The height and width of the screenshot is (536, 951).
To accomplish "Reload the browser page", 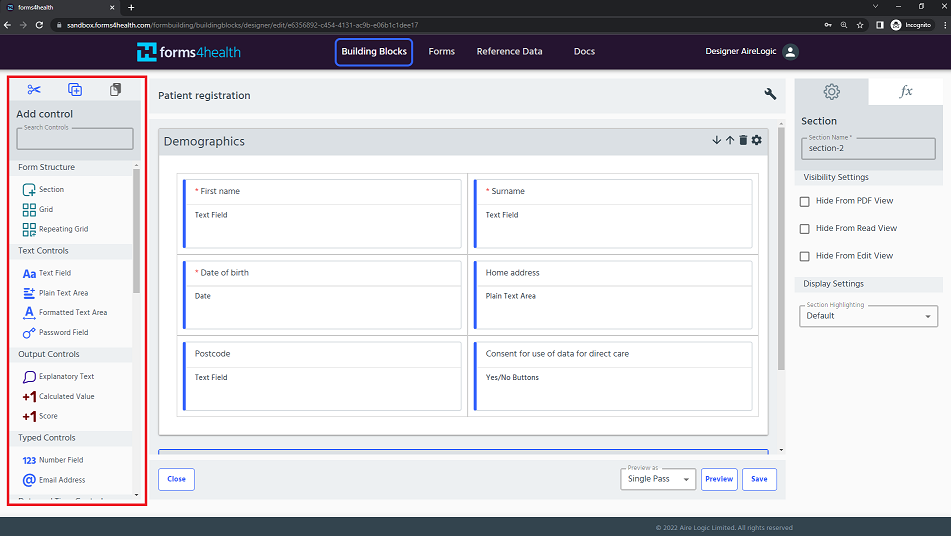I will point(39,25).
